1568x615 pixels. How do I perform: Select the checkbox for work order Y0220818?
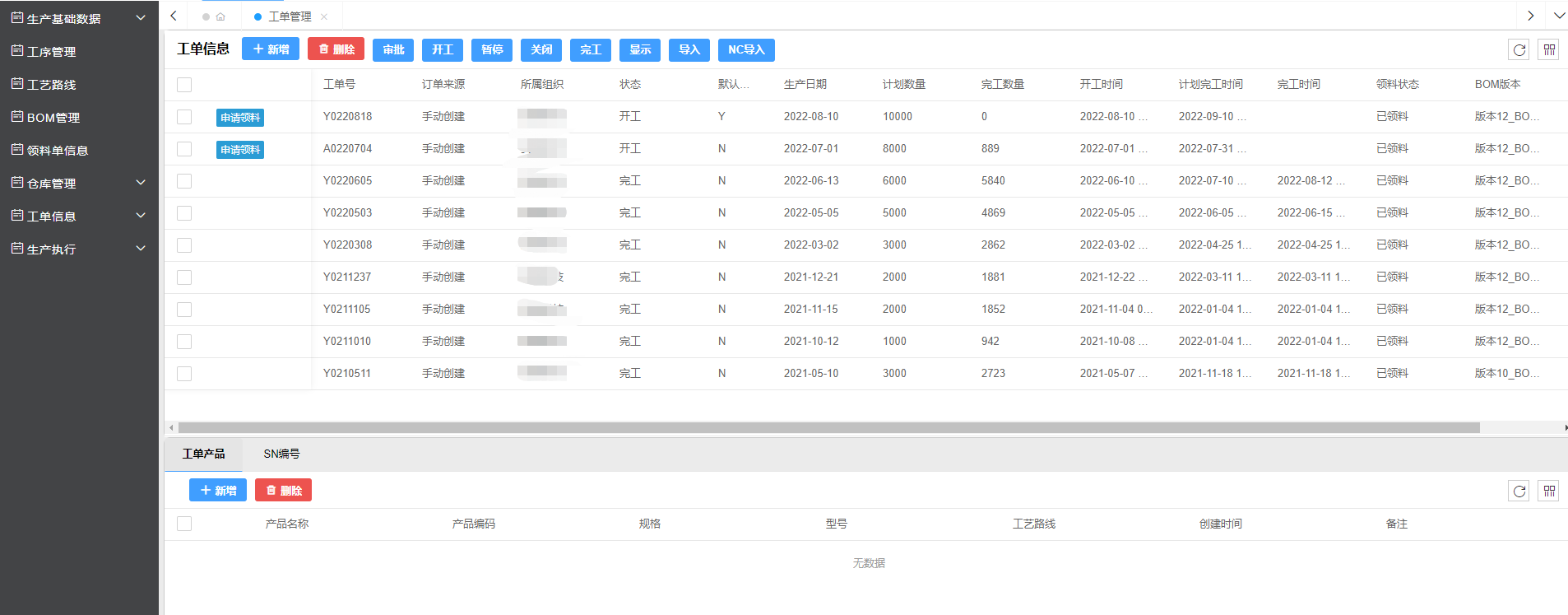point(184,117)
